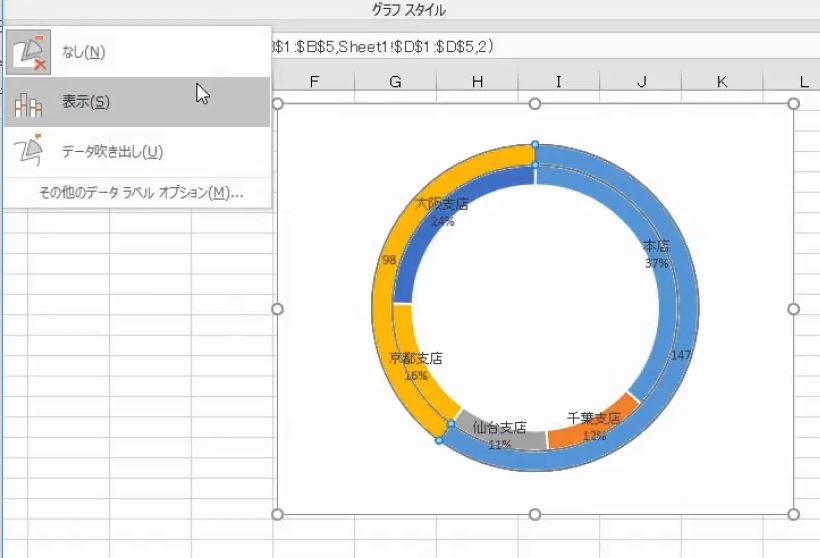The width and height of the screenshot is (820, 558).
Task: Select column I header
Action: point(559,82)
